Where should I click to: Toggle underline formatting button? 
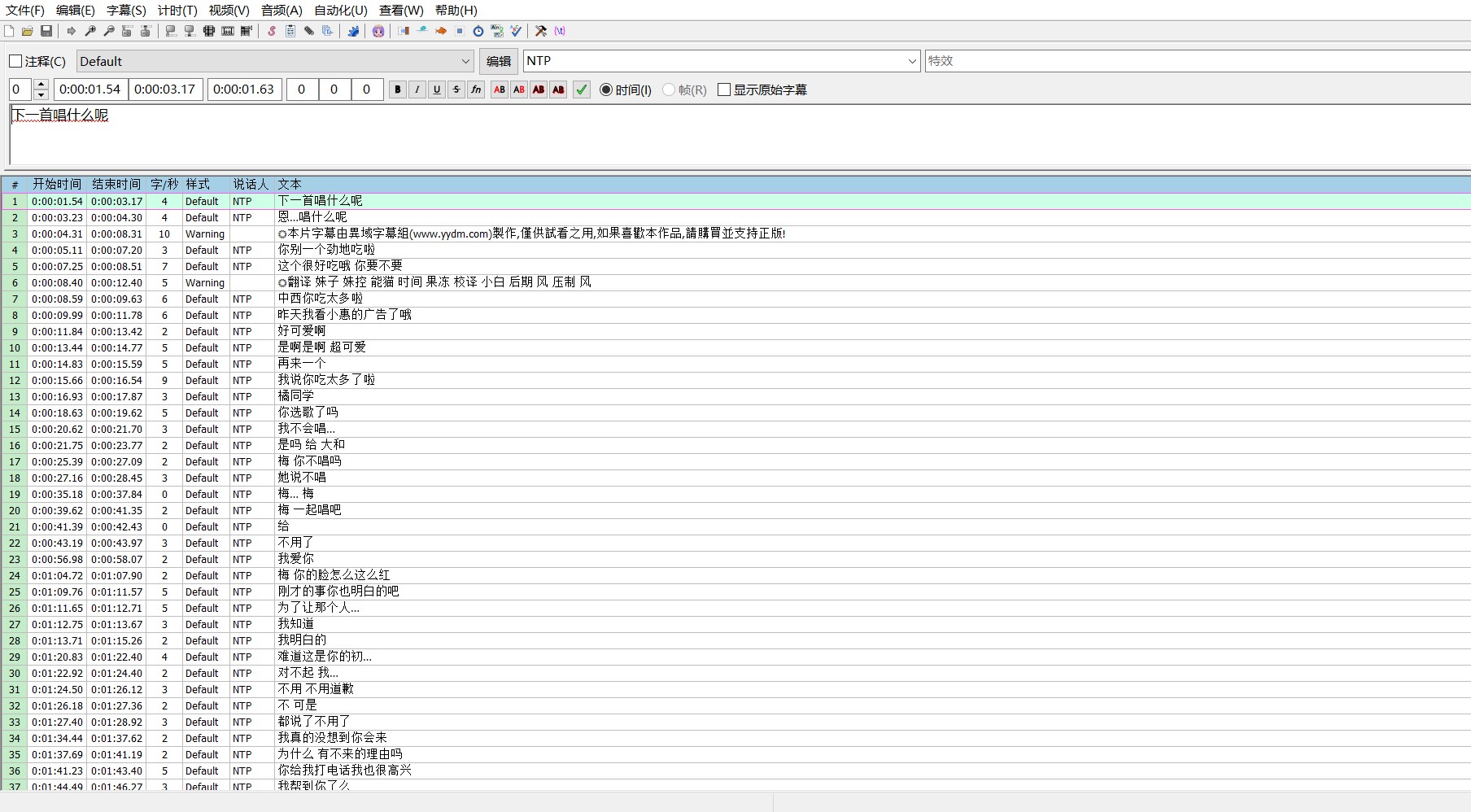pyautogui.click(x=437, y=89)
